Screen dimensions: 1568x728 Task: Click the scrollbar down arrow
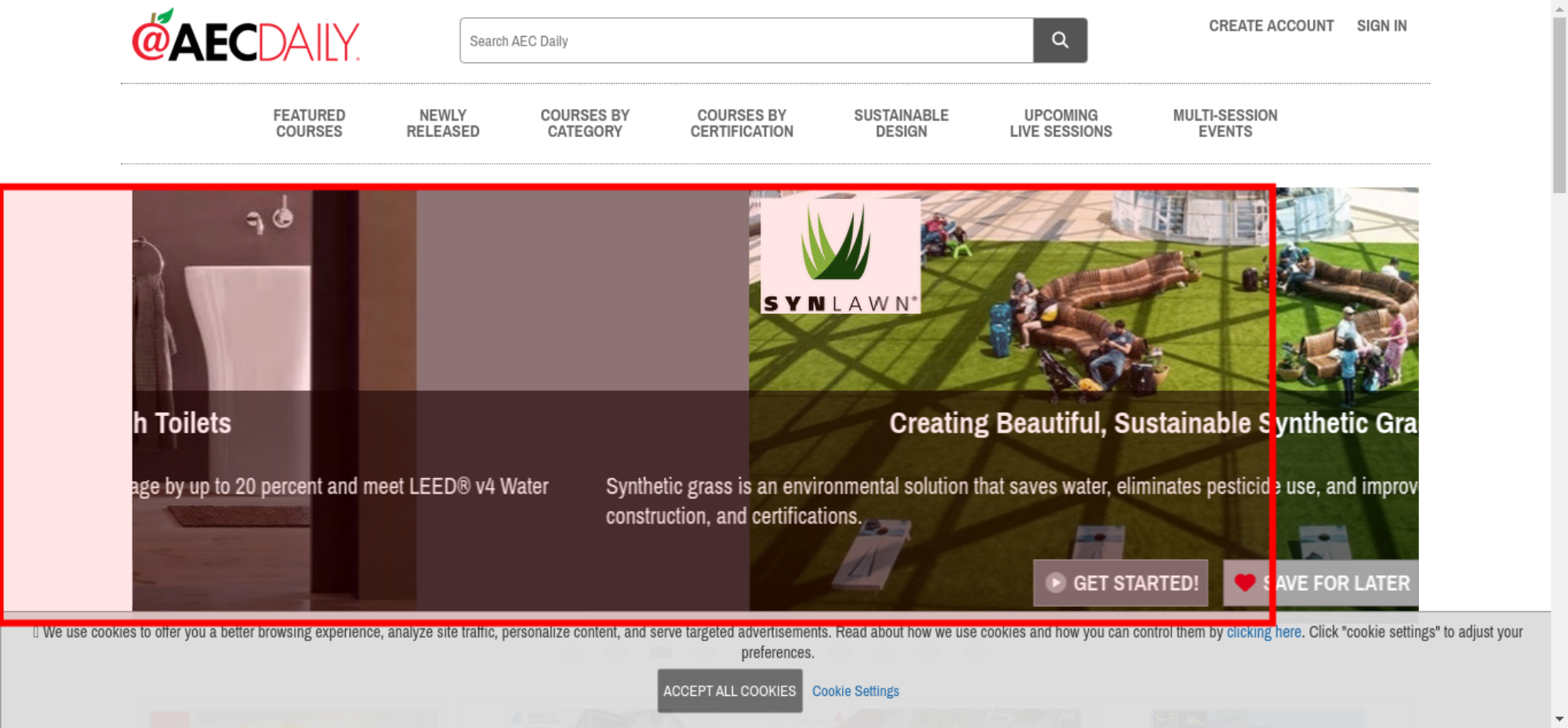click(1559, 719)
